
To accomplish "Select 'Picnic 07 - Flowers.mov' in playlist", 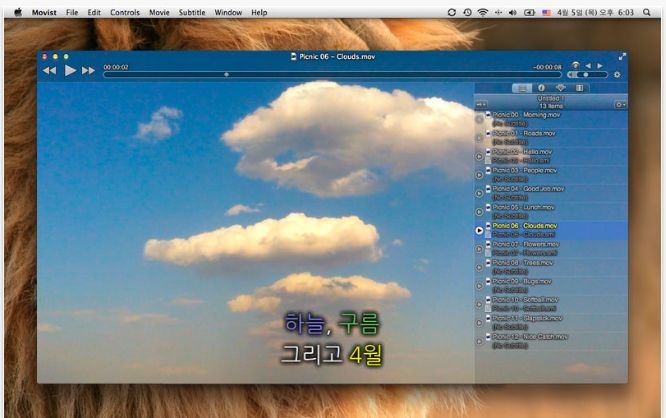I will point(526,244).
